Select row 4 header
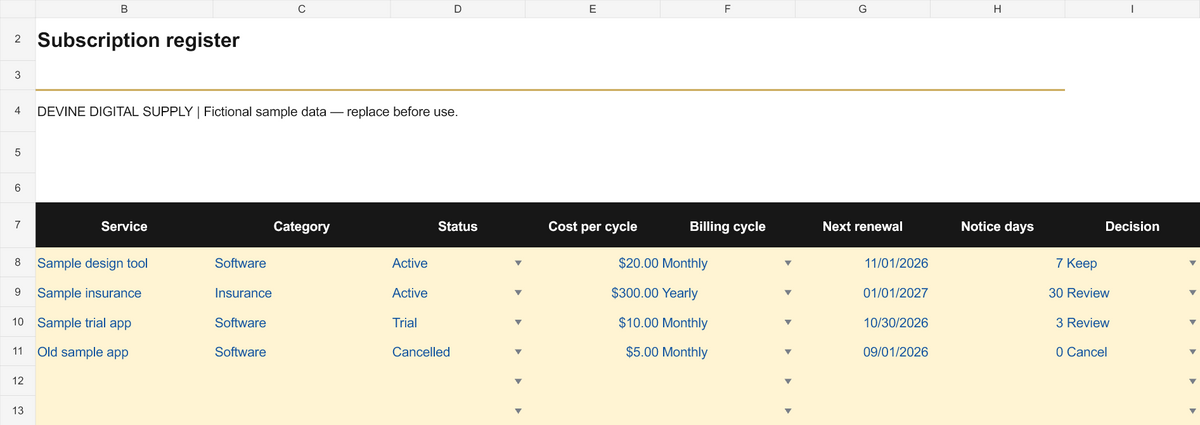 (x=17, y=111)
